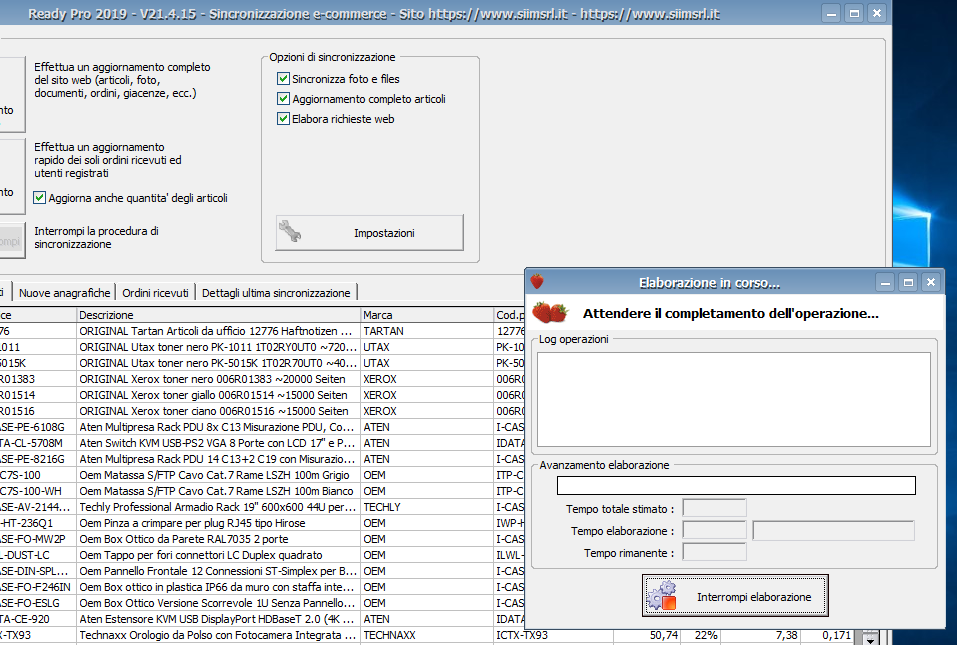Viewport: 957px width, 645px height.
Task: Open Impostazioni via the wrench icon
Action: click(290, 232)
